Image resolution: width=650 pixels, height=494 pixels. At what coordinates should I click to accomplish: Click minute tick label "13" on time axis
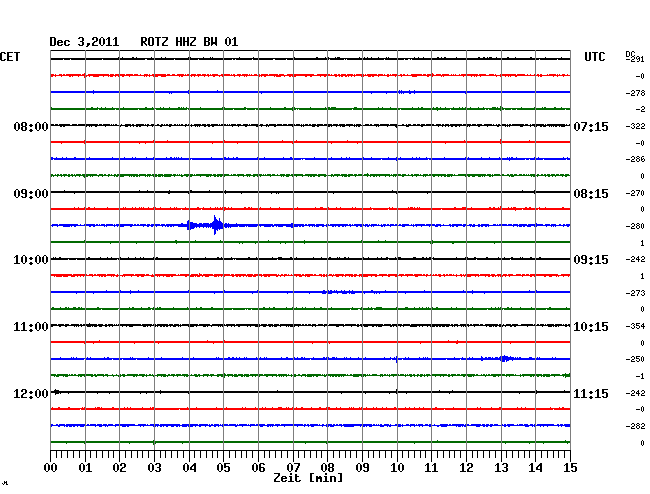pyautogui.click(x=501, y=468)
